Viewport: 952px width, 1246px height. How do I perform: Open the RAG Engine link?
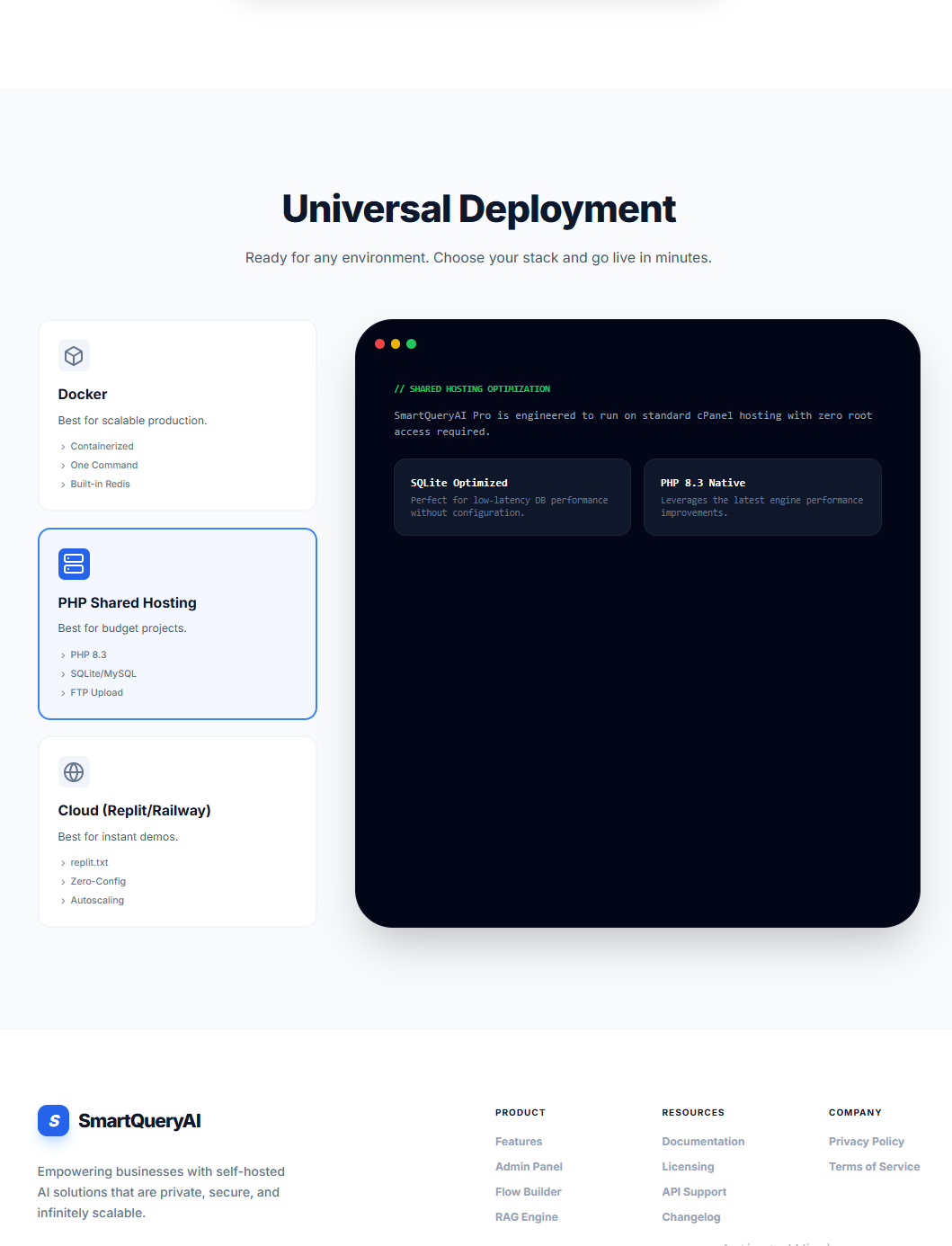(526, 1217)
